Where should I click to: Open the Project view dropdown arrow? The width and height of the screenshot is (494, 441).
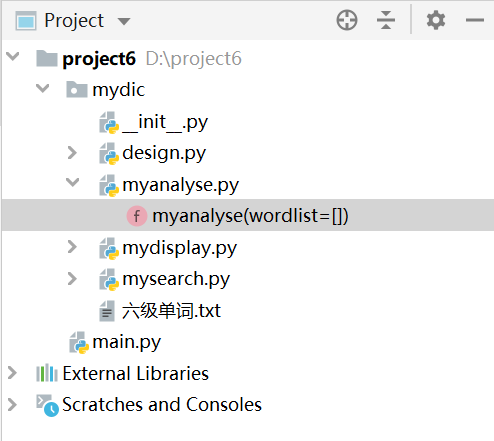[x=124, y=22]
